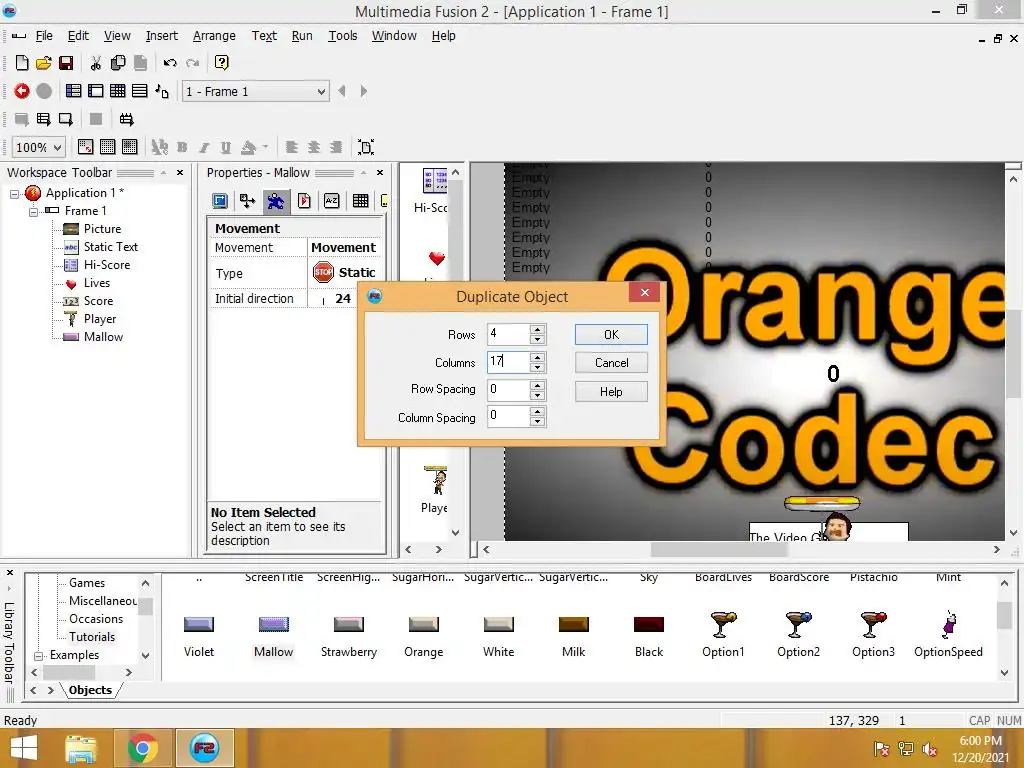Click the Center frame icon

click(x=366, y=147)
